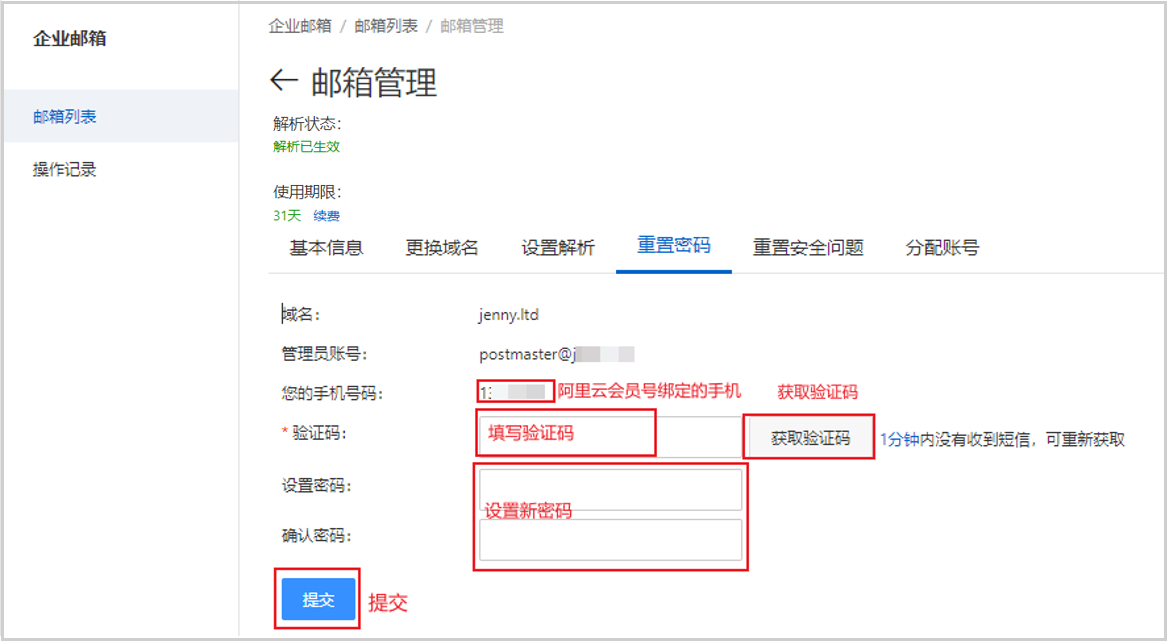
Task: Switch to the 基本信息 tab
Action: (326, 248)
